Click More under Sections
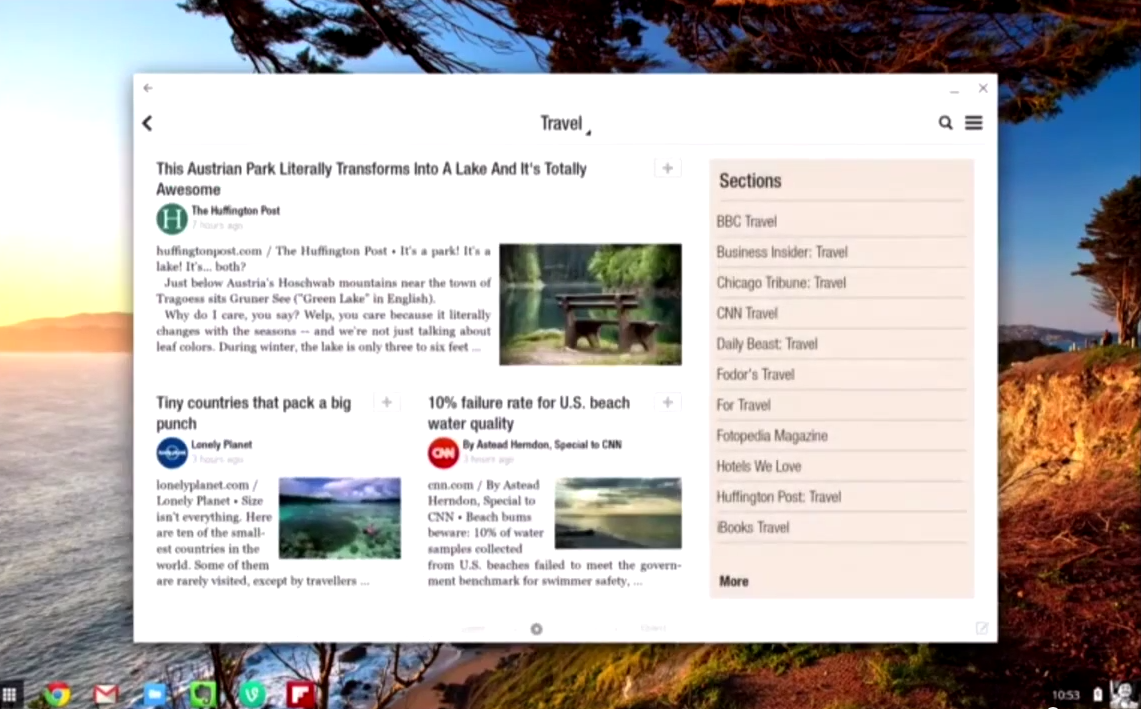Image resolution: width=1141 pixels, height=709 pixels. pos(734,581)
